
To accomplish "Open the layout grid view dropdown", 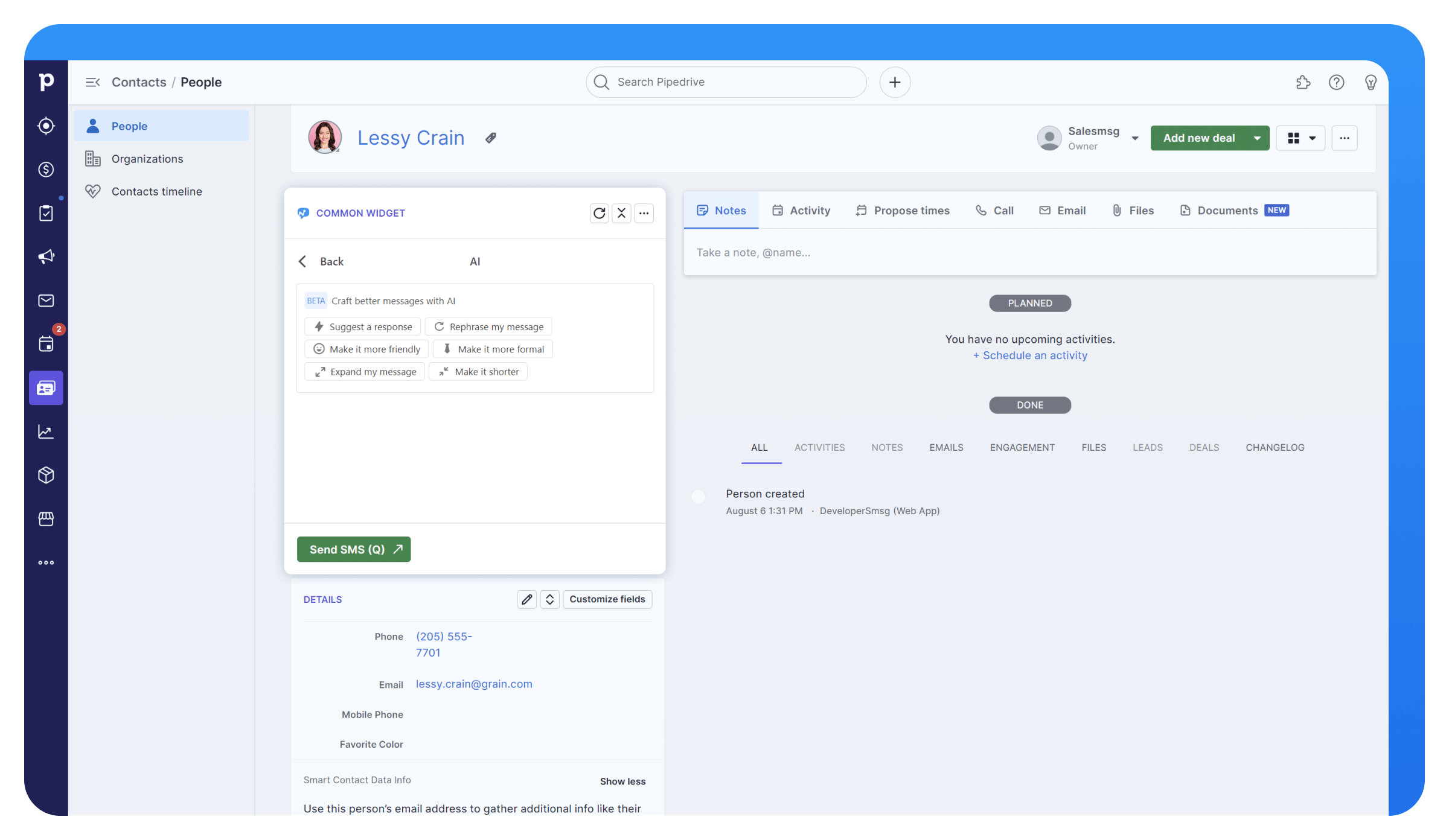I will (x=1300, y=138).
